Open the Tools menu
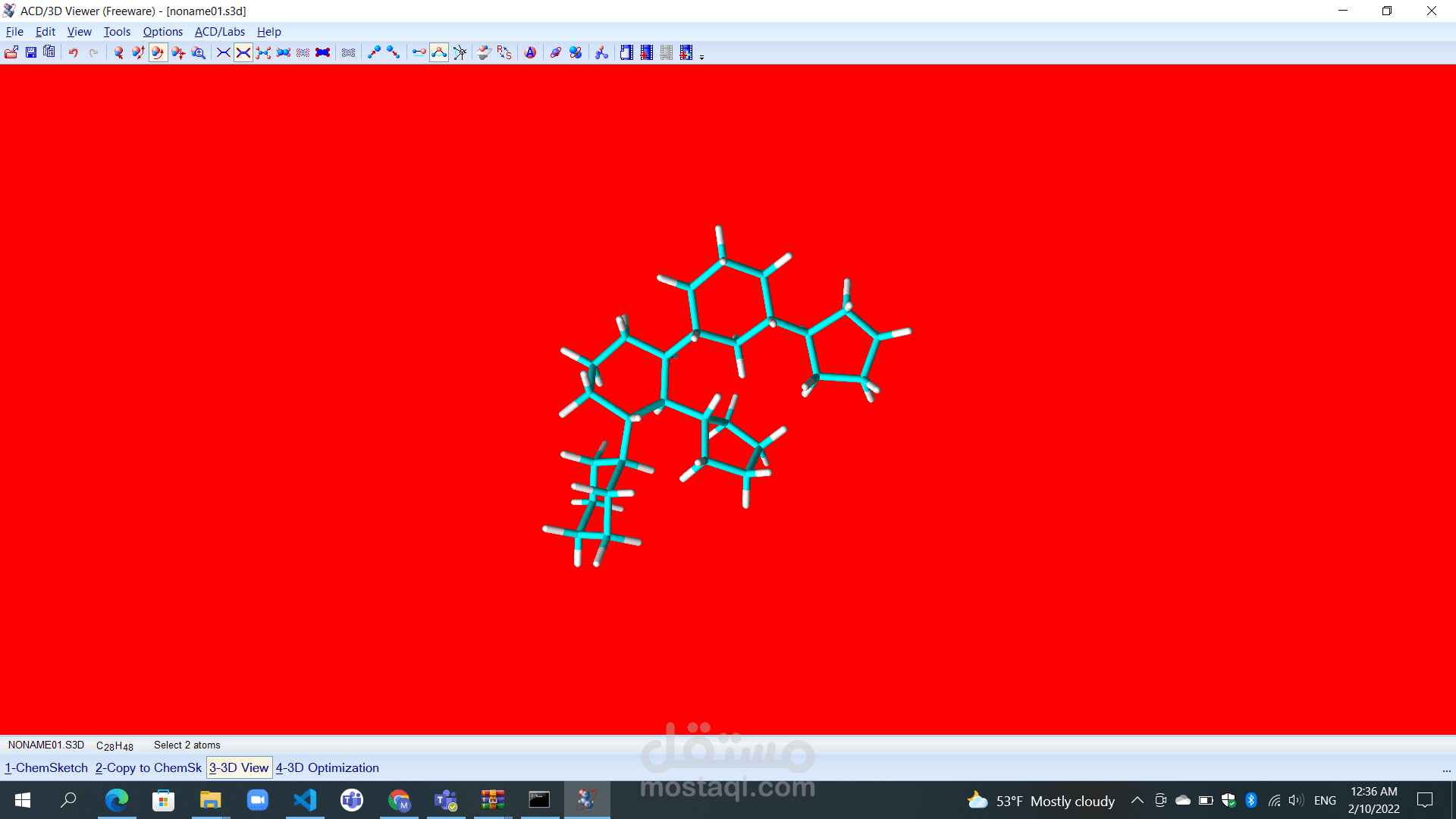The image size is (1456, 819). (117, 32)
